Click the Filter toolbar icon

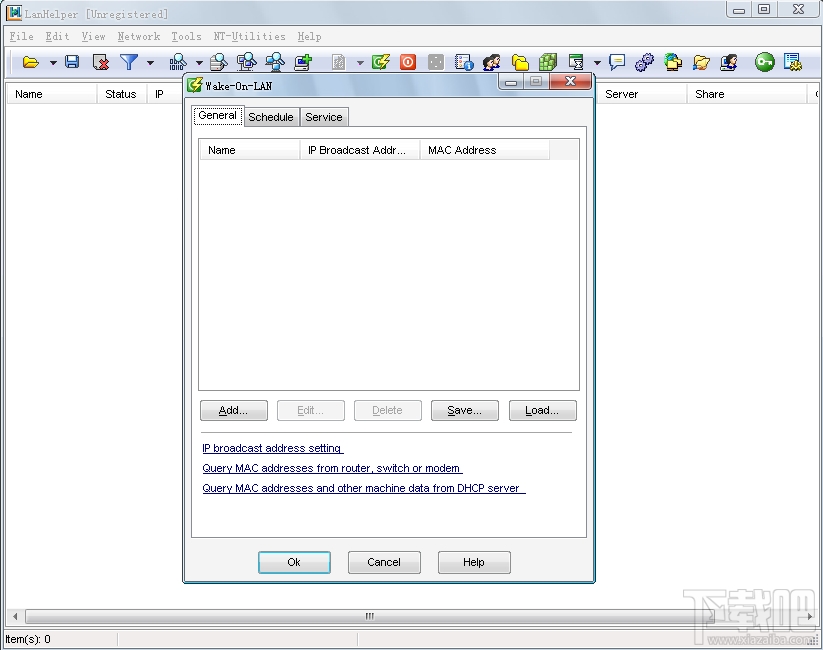[130, 62]
